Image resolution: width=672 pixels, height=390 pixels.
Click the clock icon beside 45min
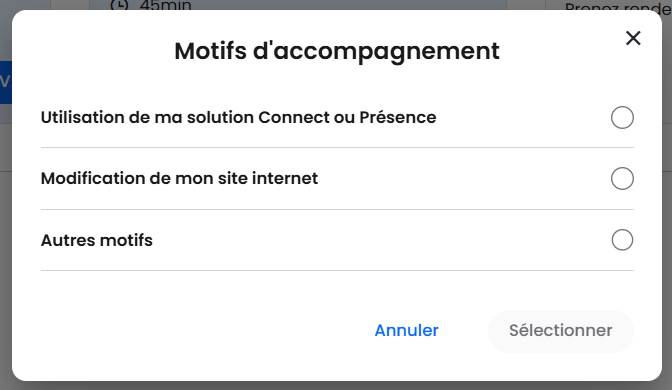point(119,5)
